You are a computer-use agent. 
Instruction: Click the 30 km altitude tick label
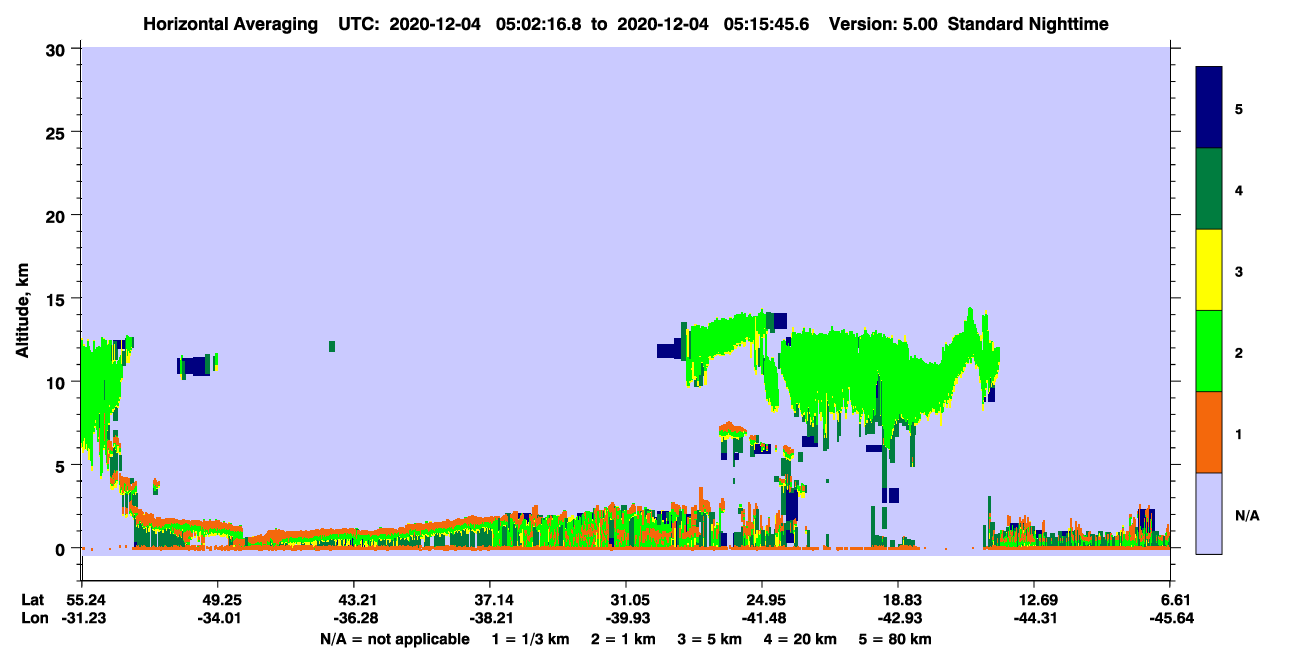[x=57, y=49]
